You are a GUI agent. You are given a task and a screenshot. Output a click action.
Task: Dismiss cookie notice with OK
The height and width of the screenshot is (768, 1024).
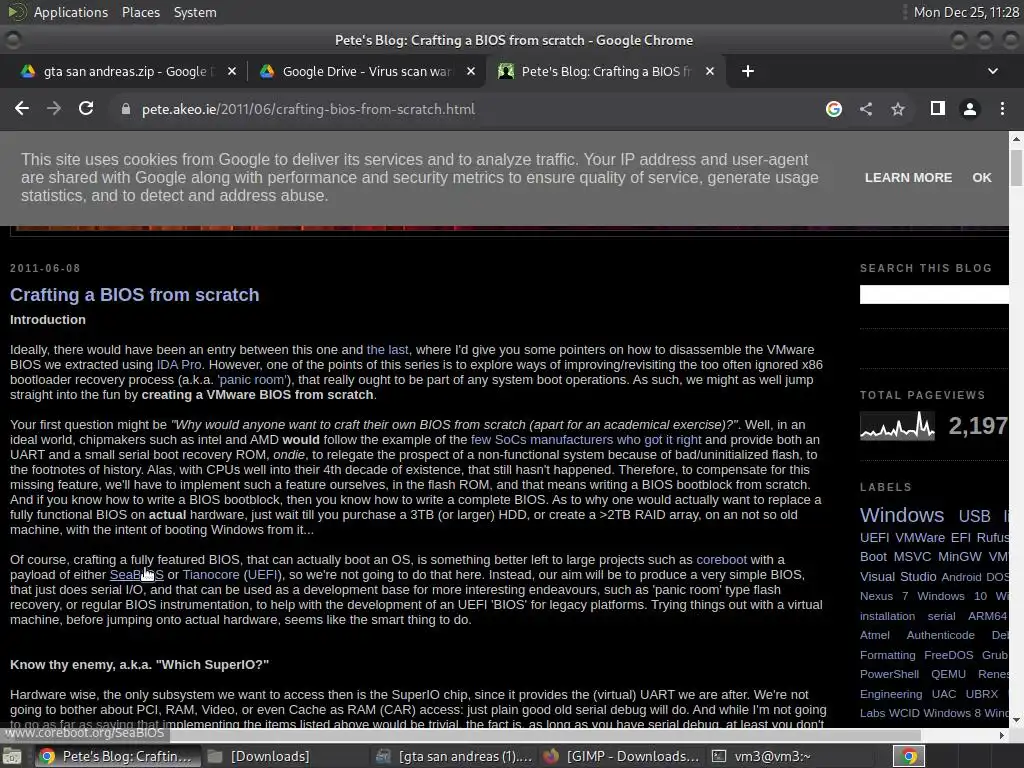tap(982, 178)
